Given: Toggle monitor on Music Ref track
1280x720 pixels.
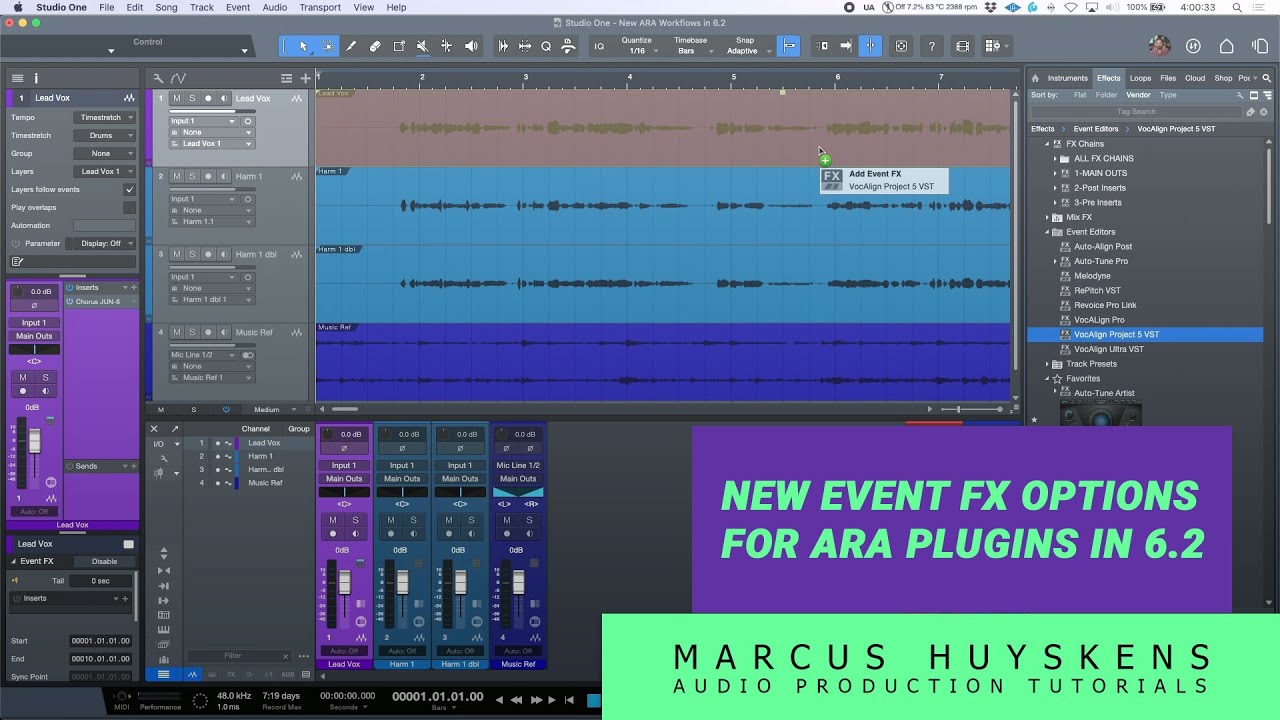Looking at the screenshot, I should click(223, 332).
